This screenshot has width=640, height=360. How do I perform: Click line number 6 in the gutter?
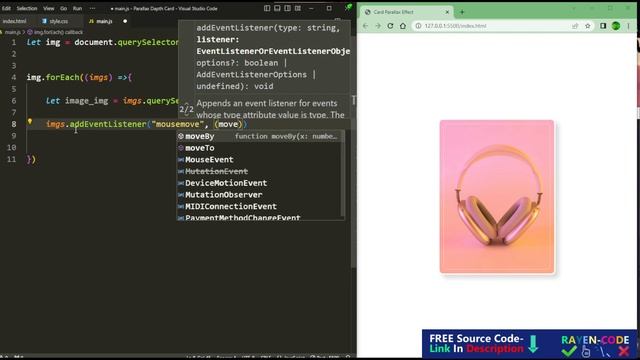coord(14,101)
